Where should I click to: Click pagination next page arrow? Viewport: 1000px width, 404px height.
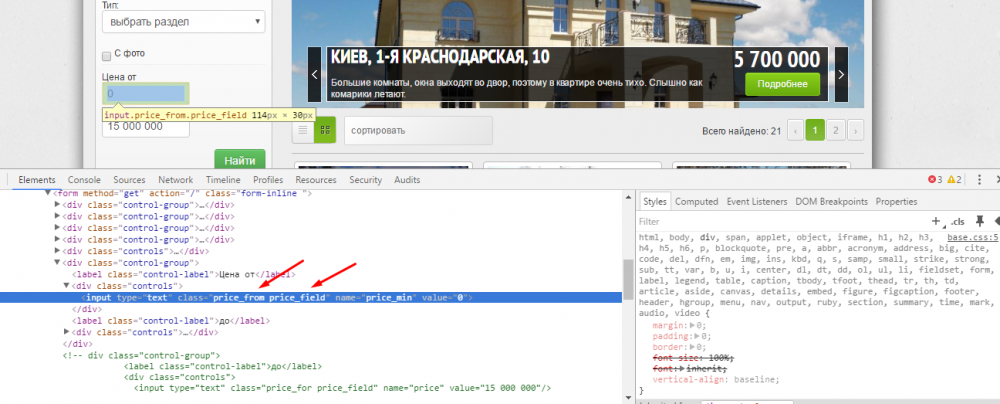click(x=855, y=131)
